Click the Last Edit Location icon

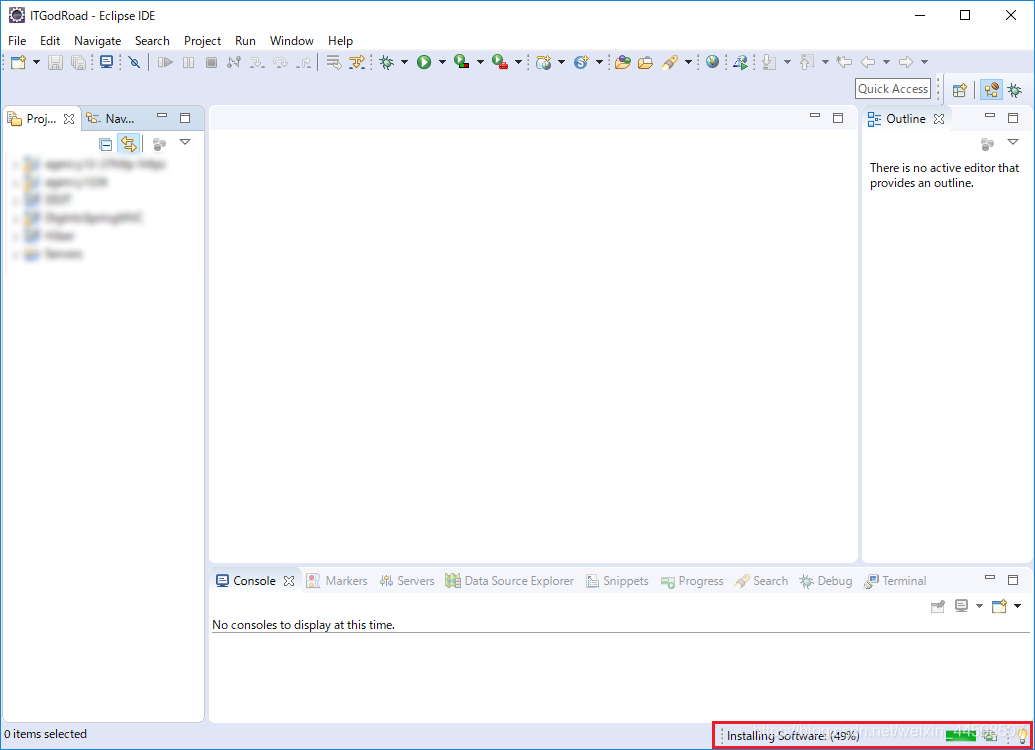point(844,62)
